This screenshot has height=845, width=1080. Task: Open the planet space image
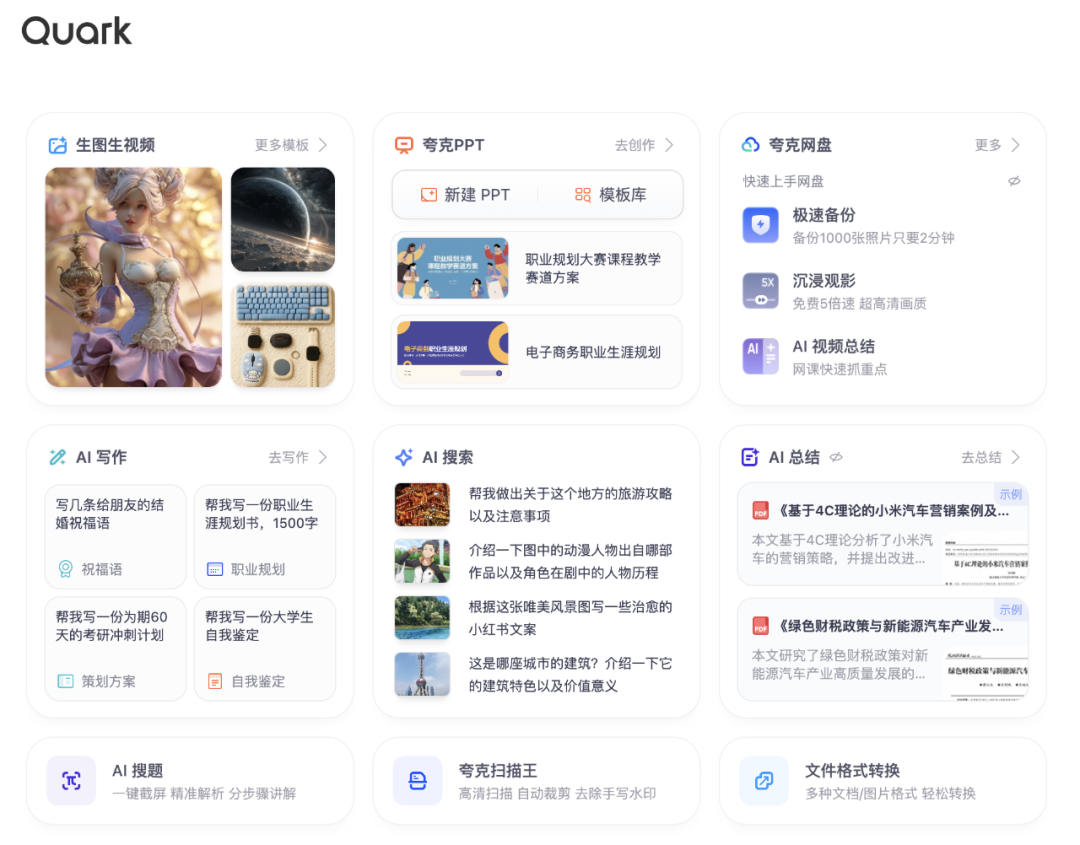pos(283,220)
